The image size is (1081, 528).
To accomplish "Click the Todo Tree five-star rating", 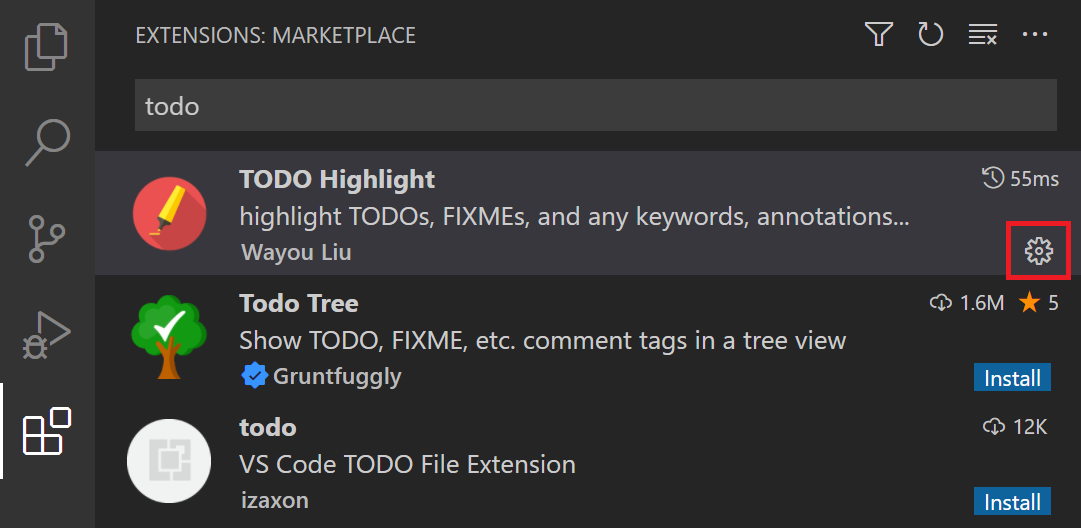I will 1039,303.
